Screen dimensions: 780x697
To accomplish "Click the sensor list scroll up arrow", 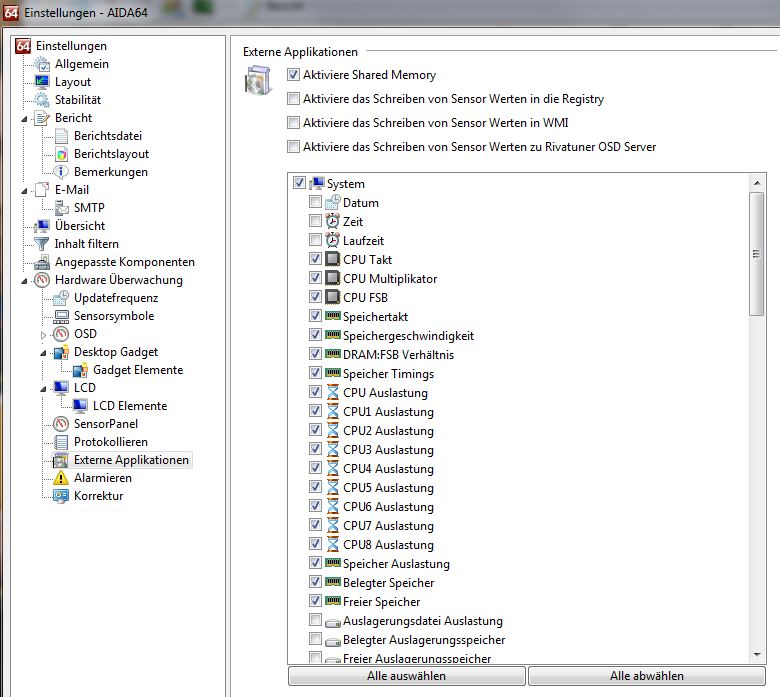I will (757, 183).
